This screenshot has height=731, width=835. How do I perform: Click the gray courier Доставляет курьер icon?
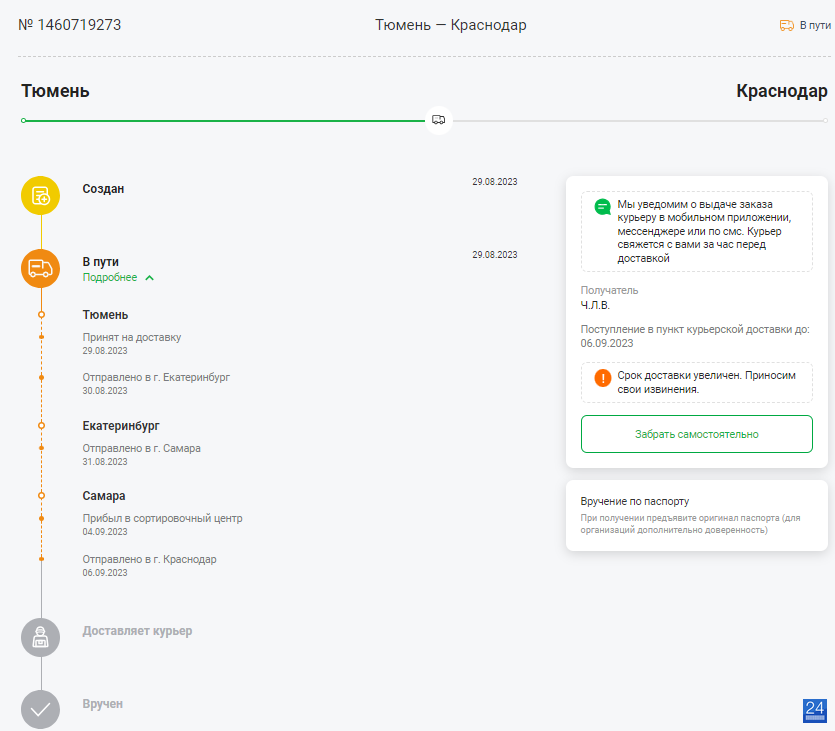pyautogui.click(x=40, y=637)
